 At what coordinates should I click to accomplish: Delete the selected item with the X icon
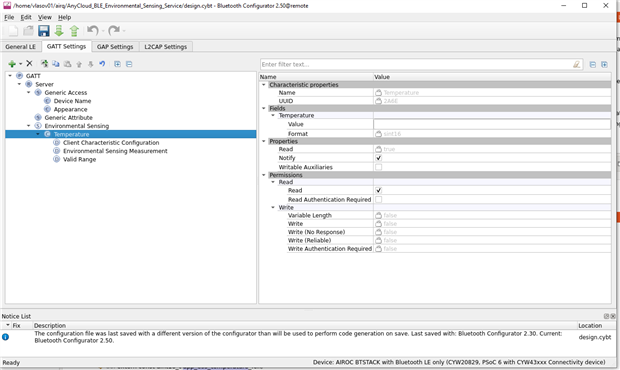(x=29, y=63)
